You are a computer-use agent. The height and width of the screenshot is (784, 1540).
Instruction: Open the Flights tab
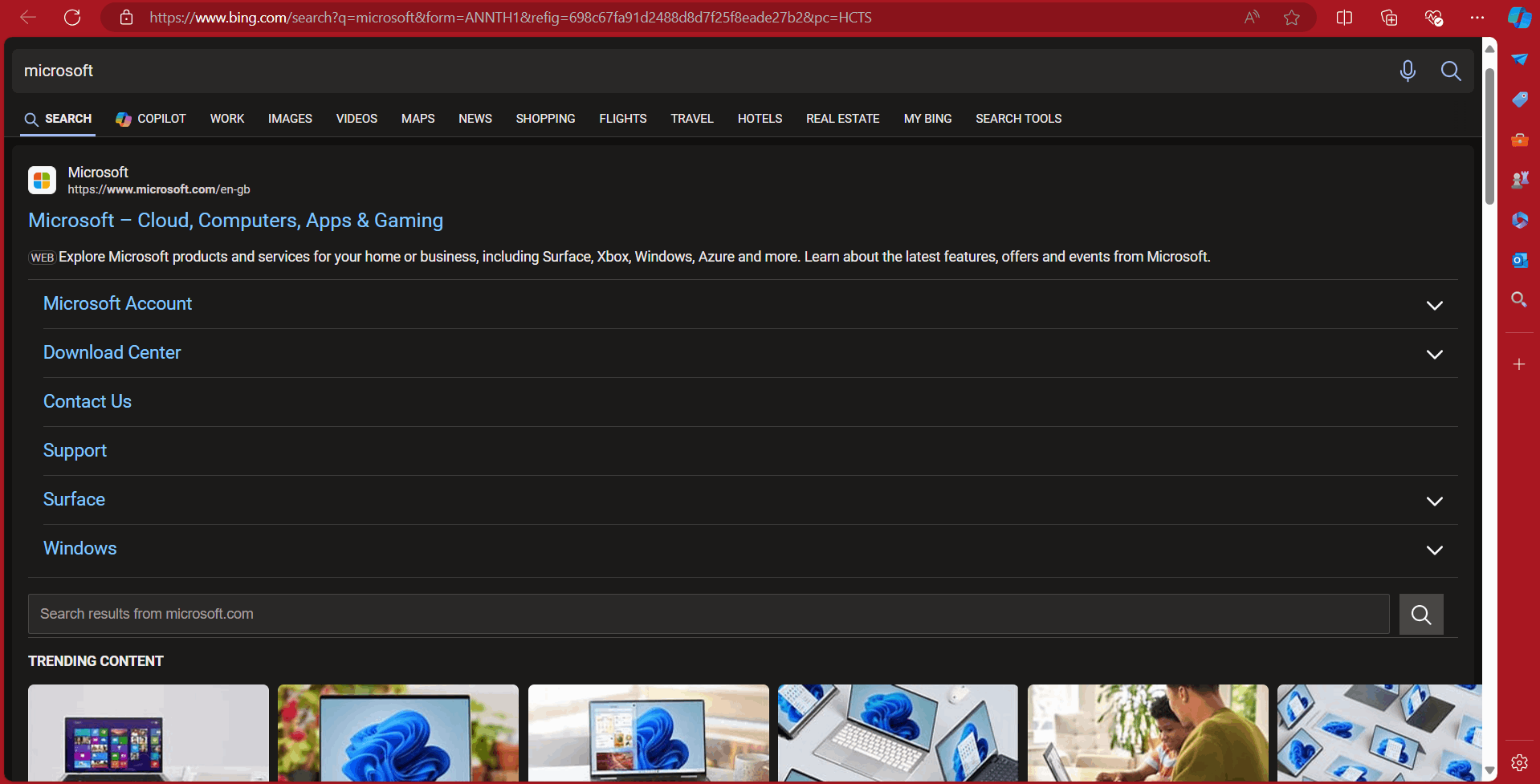coord(622,119)
